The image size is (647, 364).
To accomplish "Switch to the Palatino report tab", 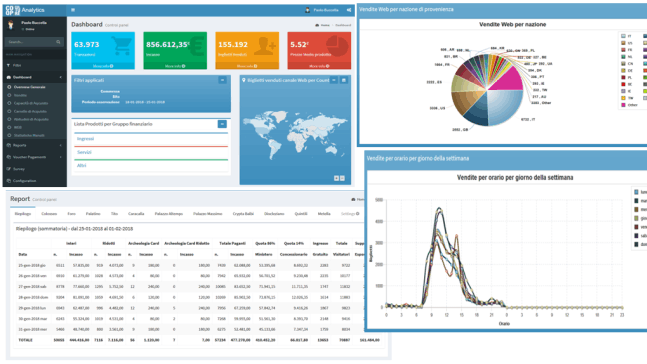I will 93,214.
